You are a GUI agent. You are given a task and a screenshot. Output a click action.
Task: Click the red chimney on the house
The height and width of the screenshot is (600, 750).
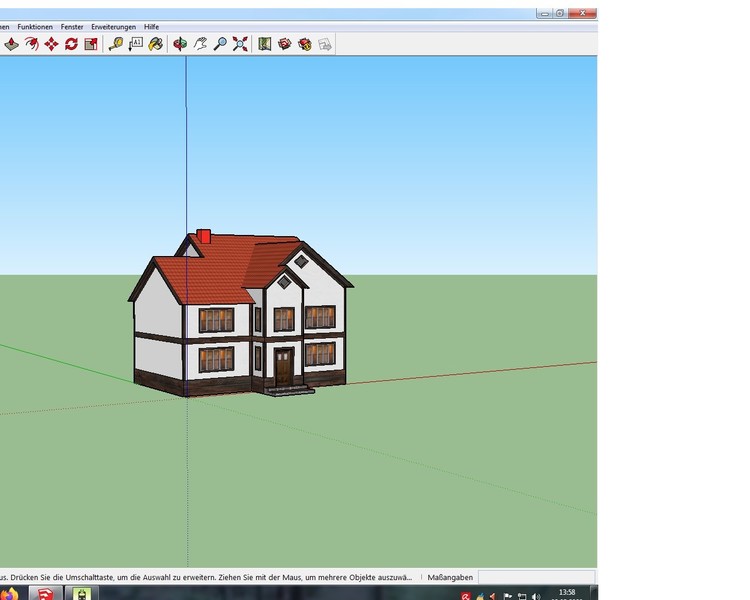click(204, 236)
